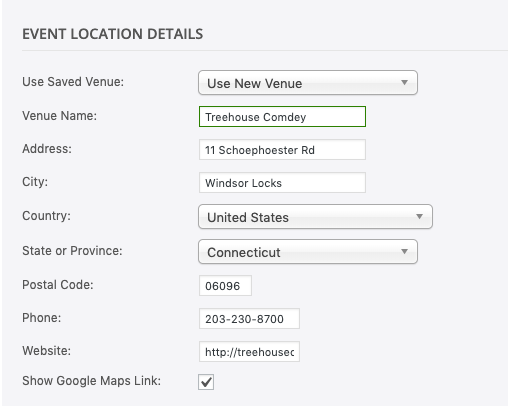
Task: Click the Phone field with 203-230-8700
Action: click(249, 319)
